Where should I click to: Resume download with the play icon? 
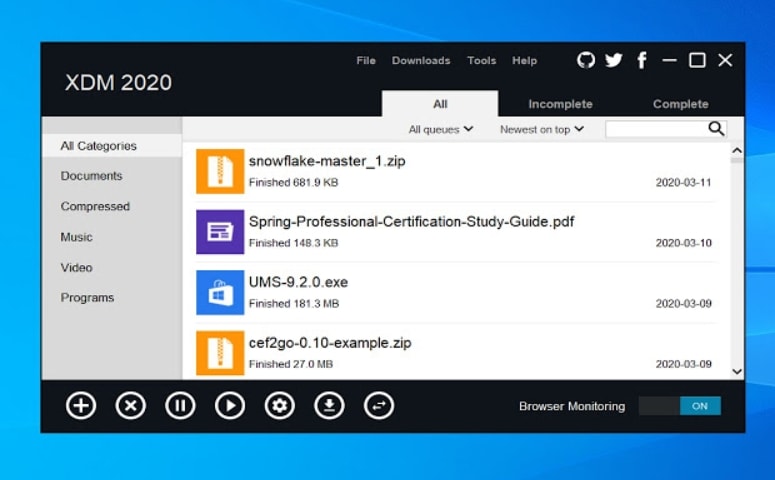tap(230, 406)
